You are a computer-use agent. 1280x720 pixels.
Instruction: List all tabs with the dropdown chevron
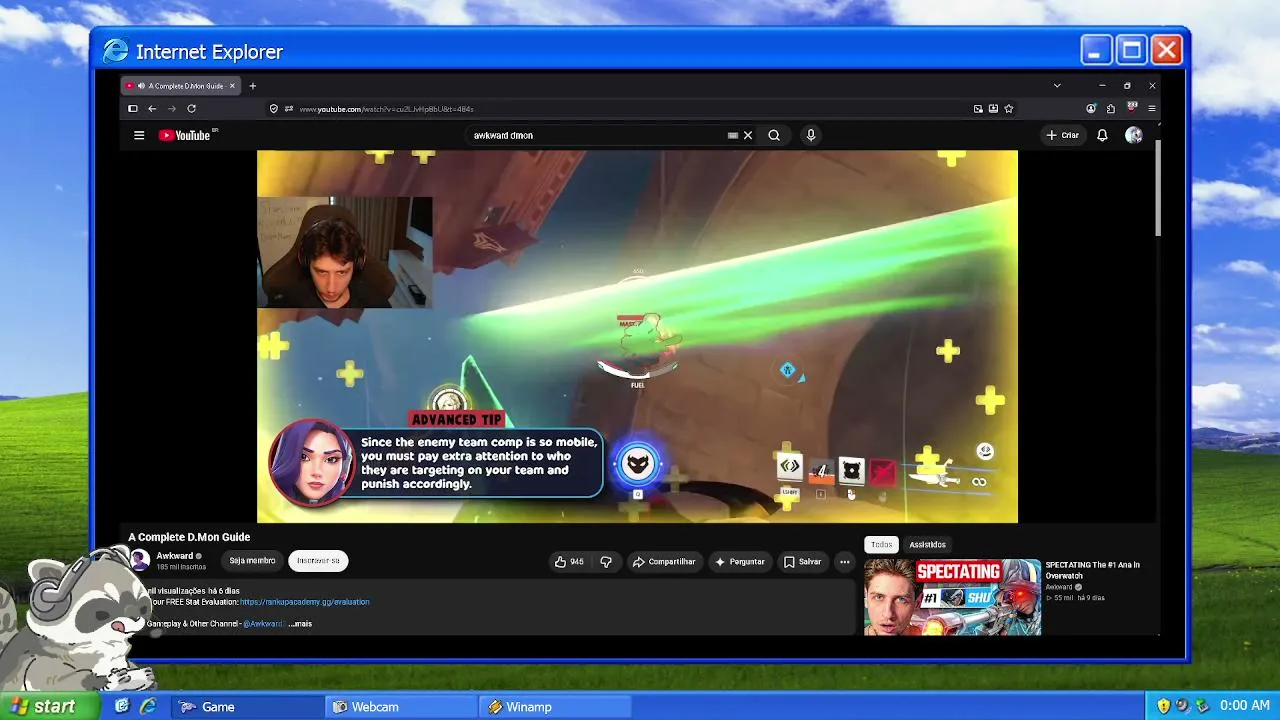(x=1057, y=86)
